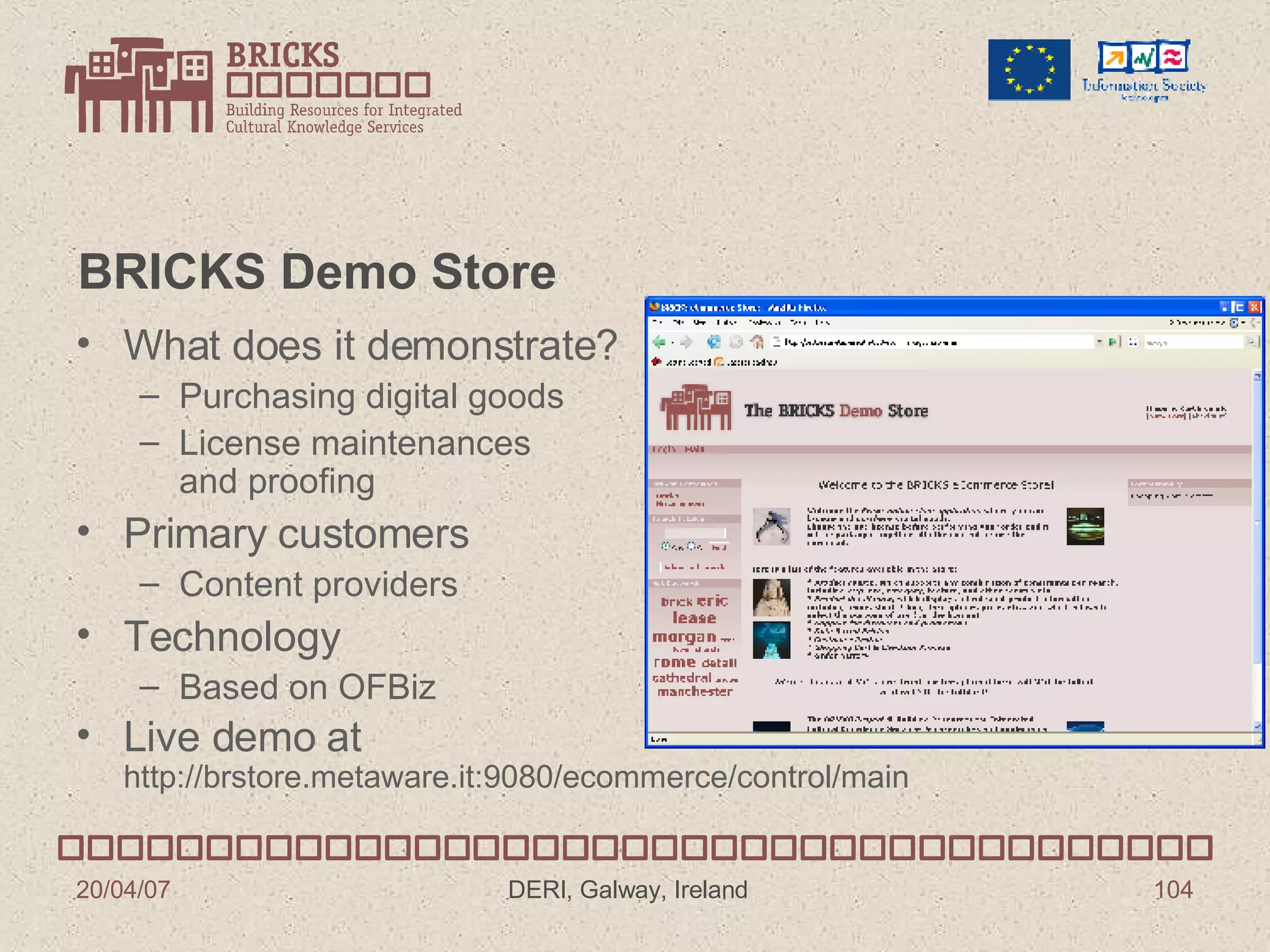Click the red bookmark icon on bookmarks toolbar
This screenshot has height=952, width=1270.
click(x=657, y=361)
